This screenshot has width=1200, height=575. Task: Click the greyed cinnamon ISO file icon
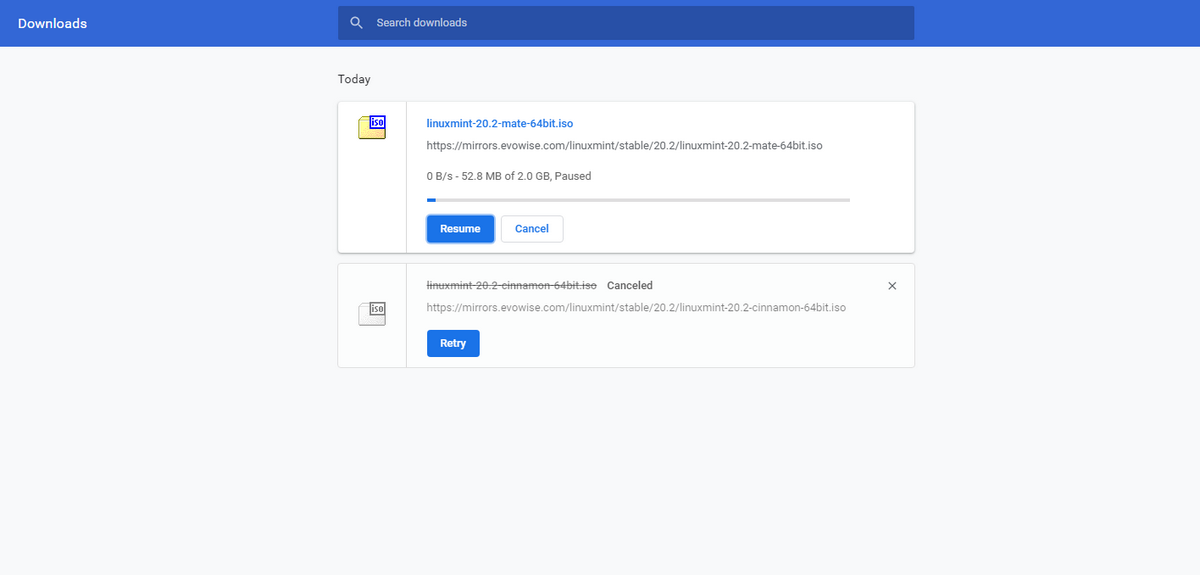click(372, 313)
